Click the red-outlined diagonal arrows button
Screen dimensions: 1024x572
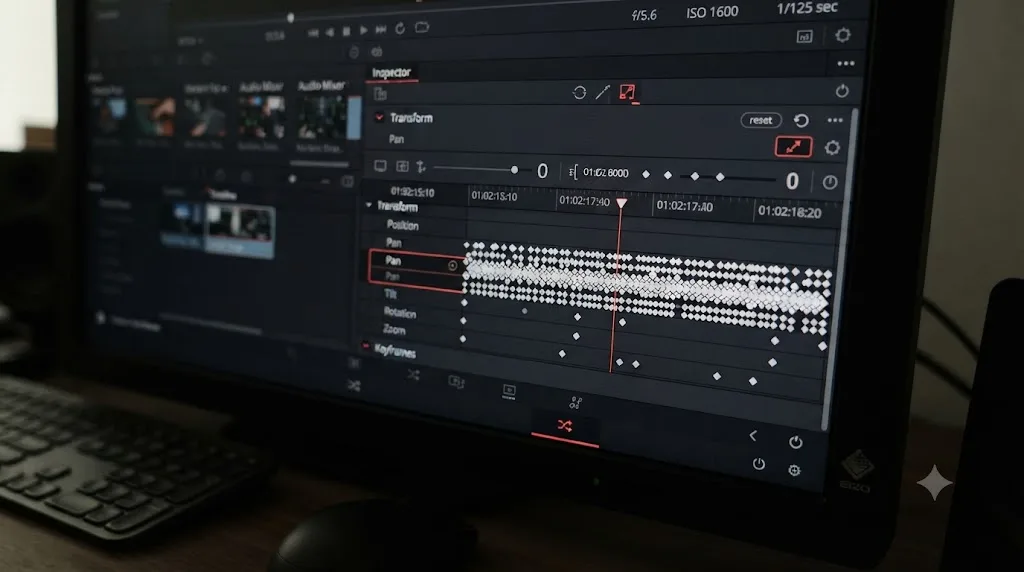[x=793, y=147]
